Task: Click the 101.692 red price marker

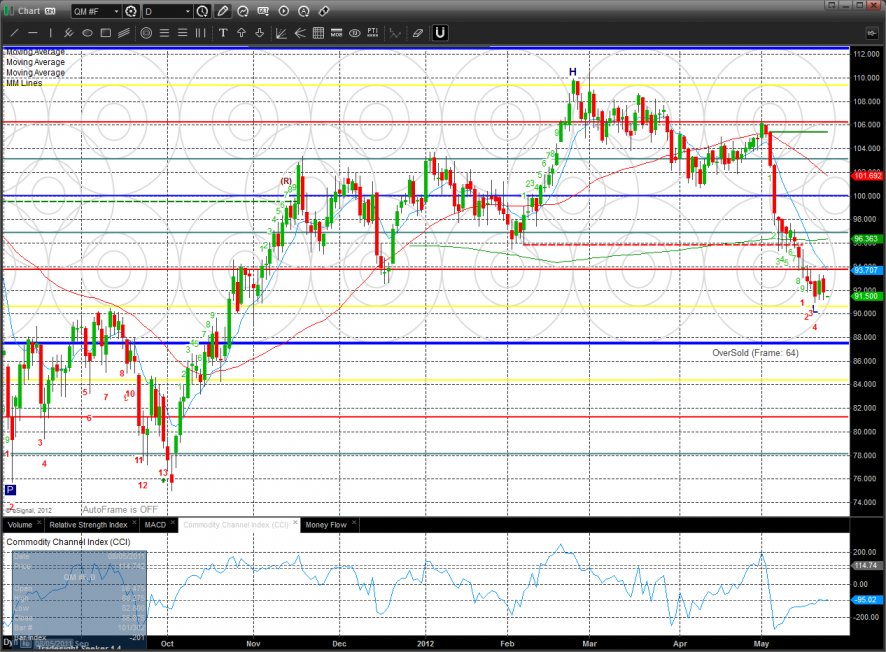Action: click(x=866, y=175)
